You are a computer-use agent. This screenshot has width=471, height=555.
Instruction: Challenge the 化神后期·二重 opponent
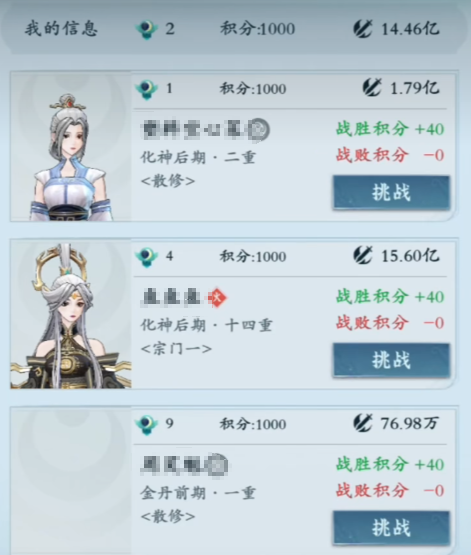point(391,193)
